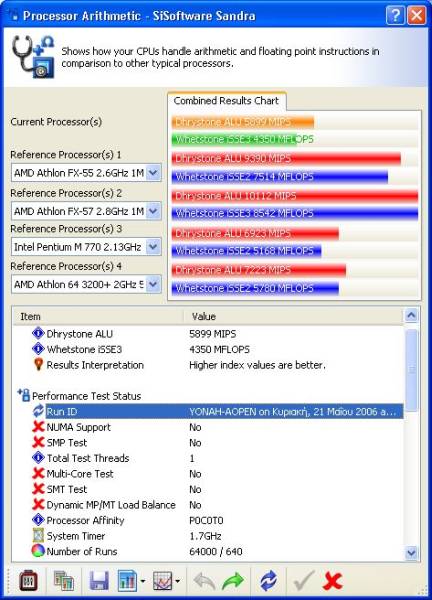This screenshot has width=432, height=600.
Task: Click the bar chart options icon
Action: [127, 581]
